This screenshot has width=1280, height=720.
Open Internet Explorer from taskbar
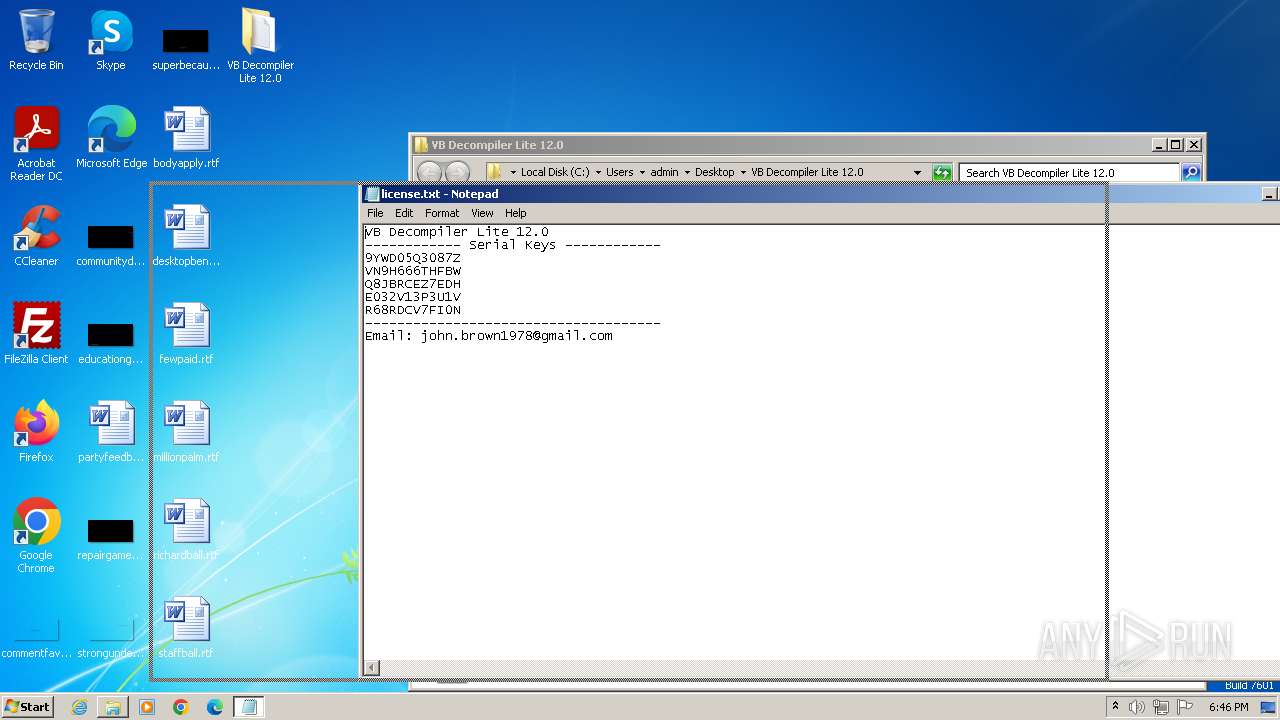coord(79,707)
